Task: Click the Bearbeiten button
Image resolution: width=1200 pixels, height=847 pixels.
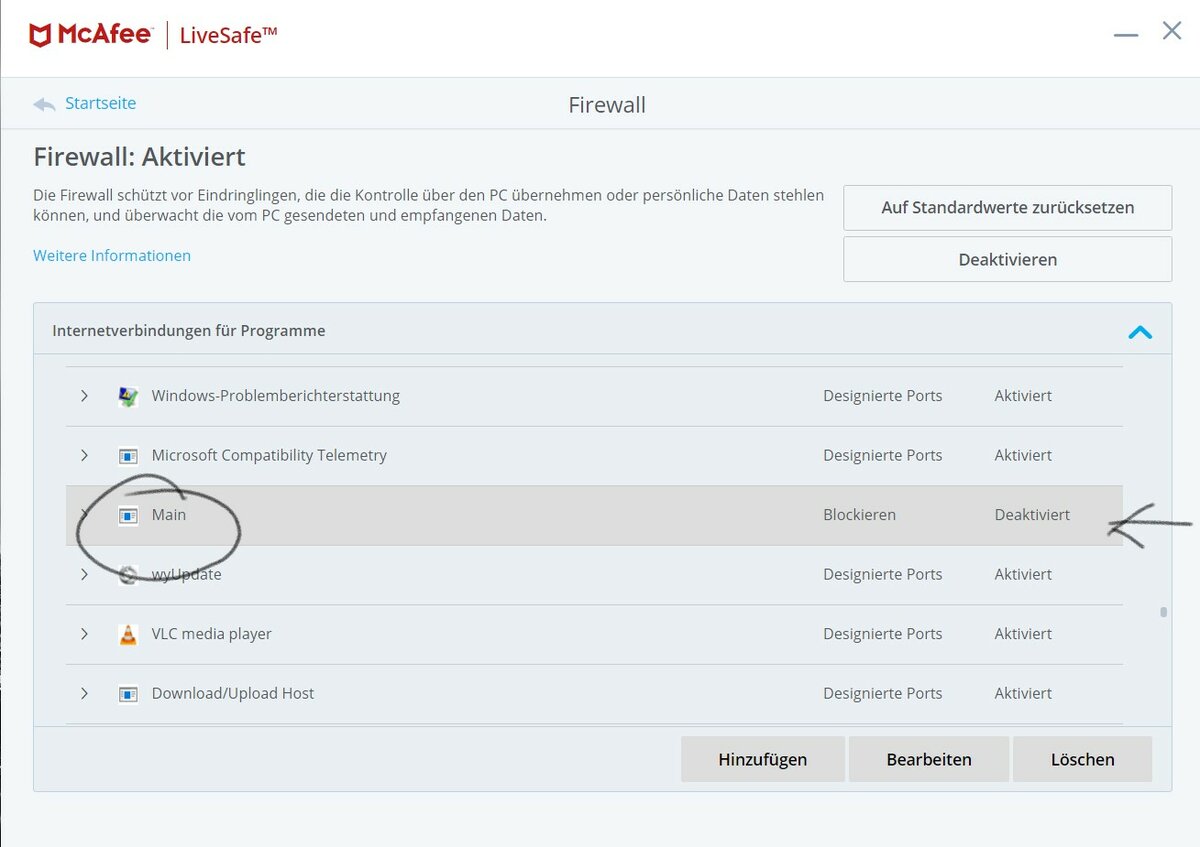Action: (928, 759)
